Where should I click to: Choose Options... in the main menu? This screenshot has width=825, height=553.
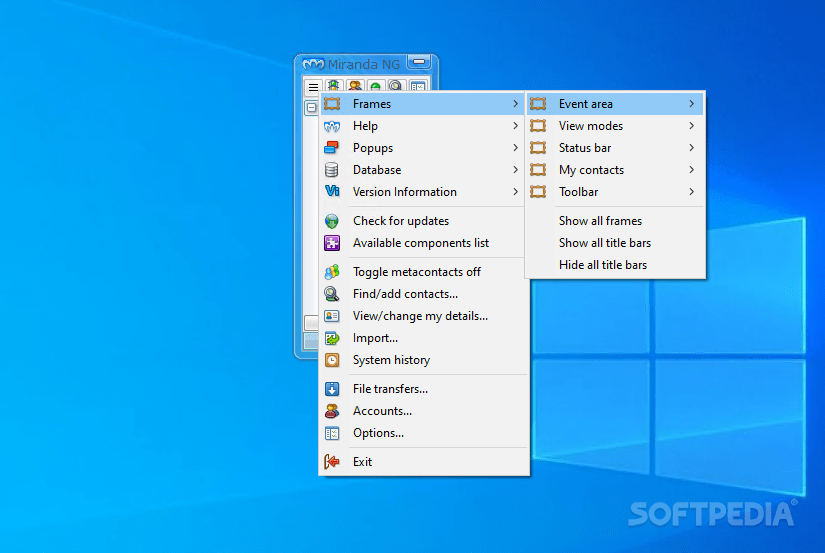click(424, 433)
